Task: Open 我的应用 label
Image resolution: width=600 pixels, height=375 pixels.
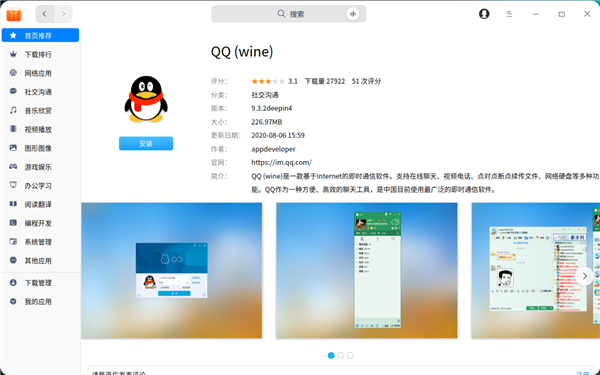Action: (x=38, y=302)
